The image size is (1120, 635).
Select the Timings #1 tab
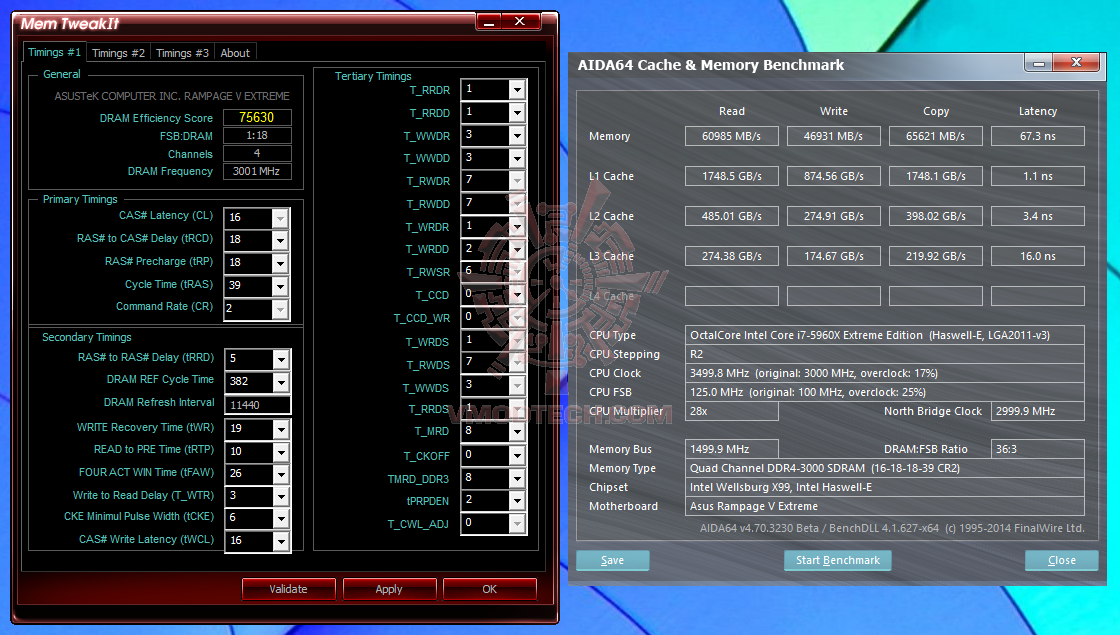(54, 52)
